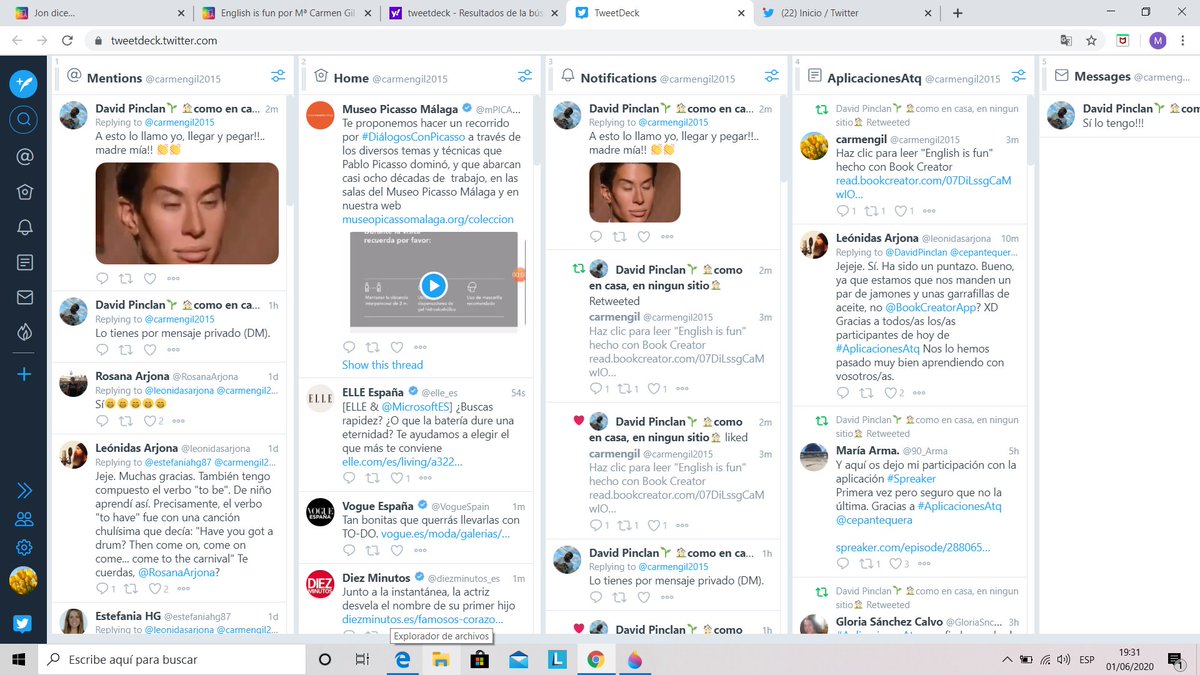The height and width of the screenshot is (675, 1200).
Task: Reload the TweetDeck page
Action: click(67, 41)
